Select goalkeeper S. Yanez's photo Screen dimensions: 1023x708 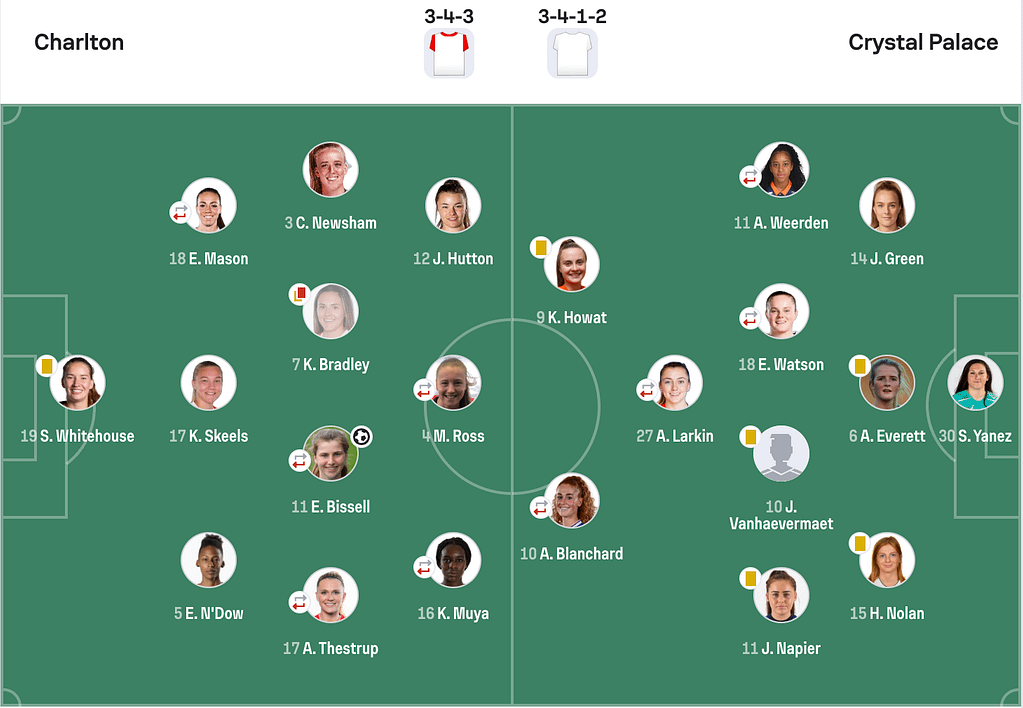(975, 383)
